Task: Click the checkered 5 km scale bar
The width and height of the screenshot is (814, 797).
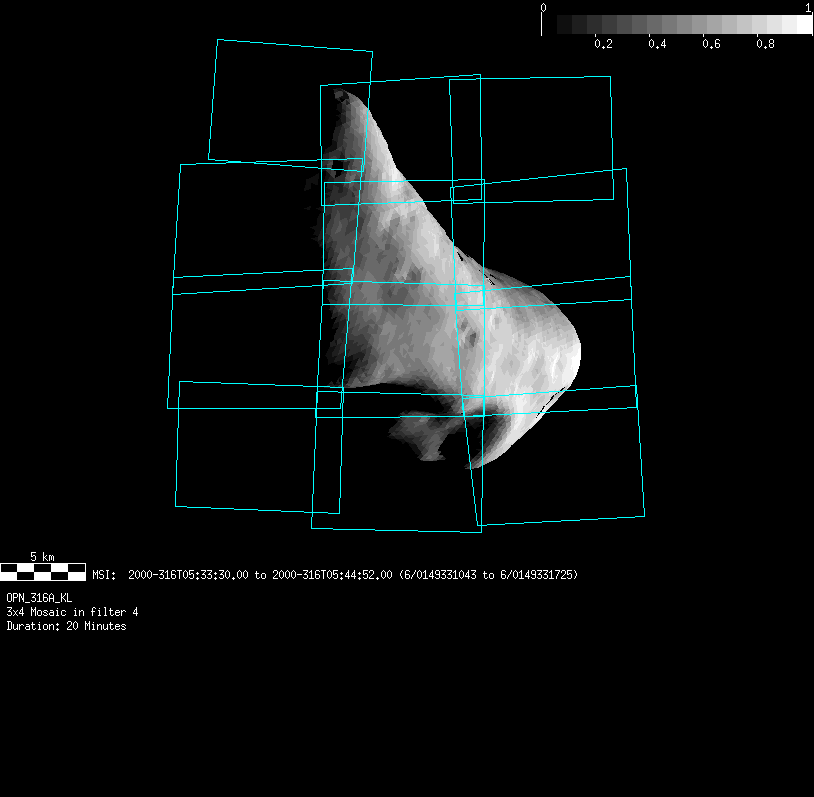Action: pos(43,572)
